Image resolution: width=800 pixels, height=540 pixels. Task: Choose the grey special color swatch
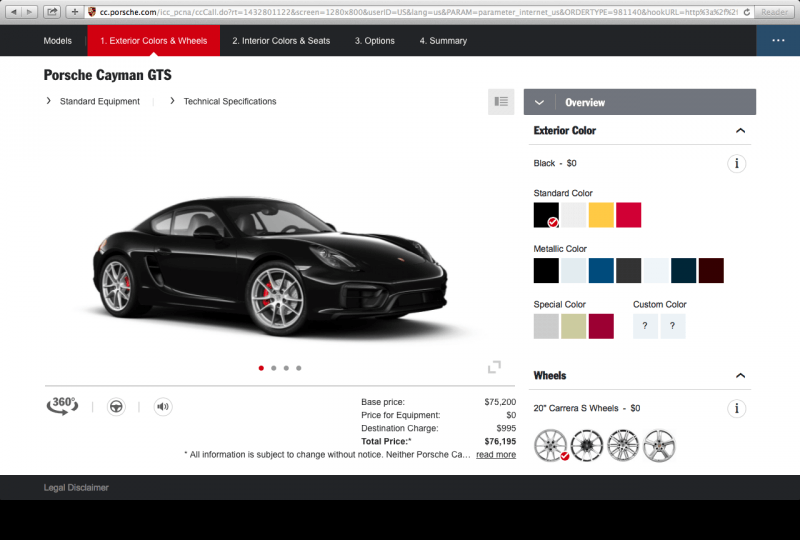tap(546, 326)
